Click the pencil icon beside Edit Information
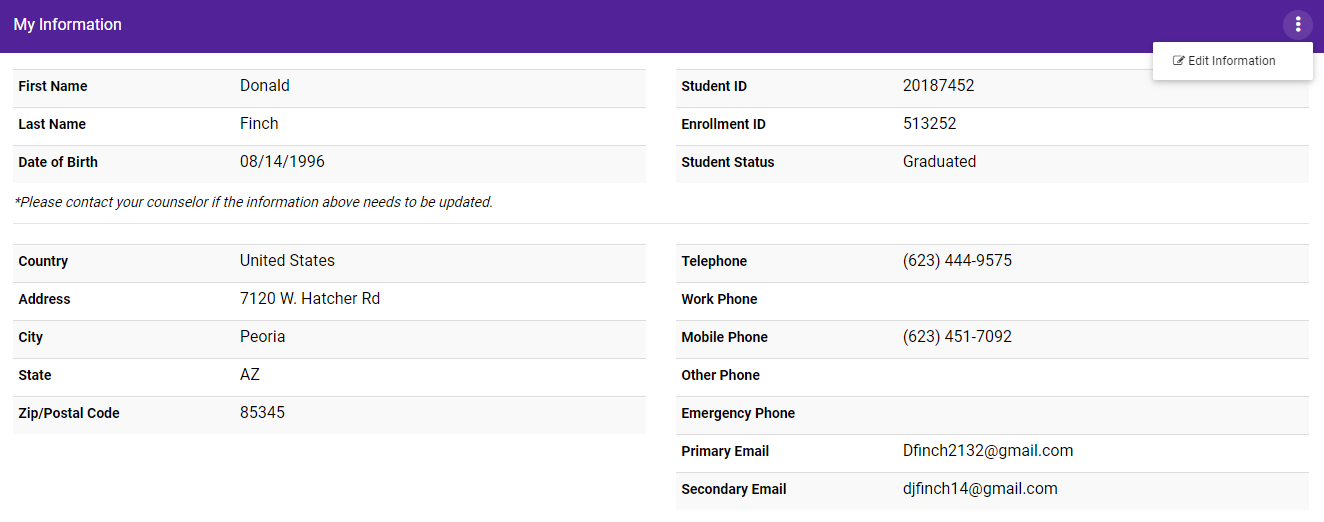The height and width of the screenshot is (522, 1324). click(x=1179, y=61)
